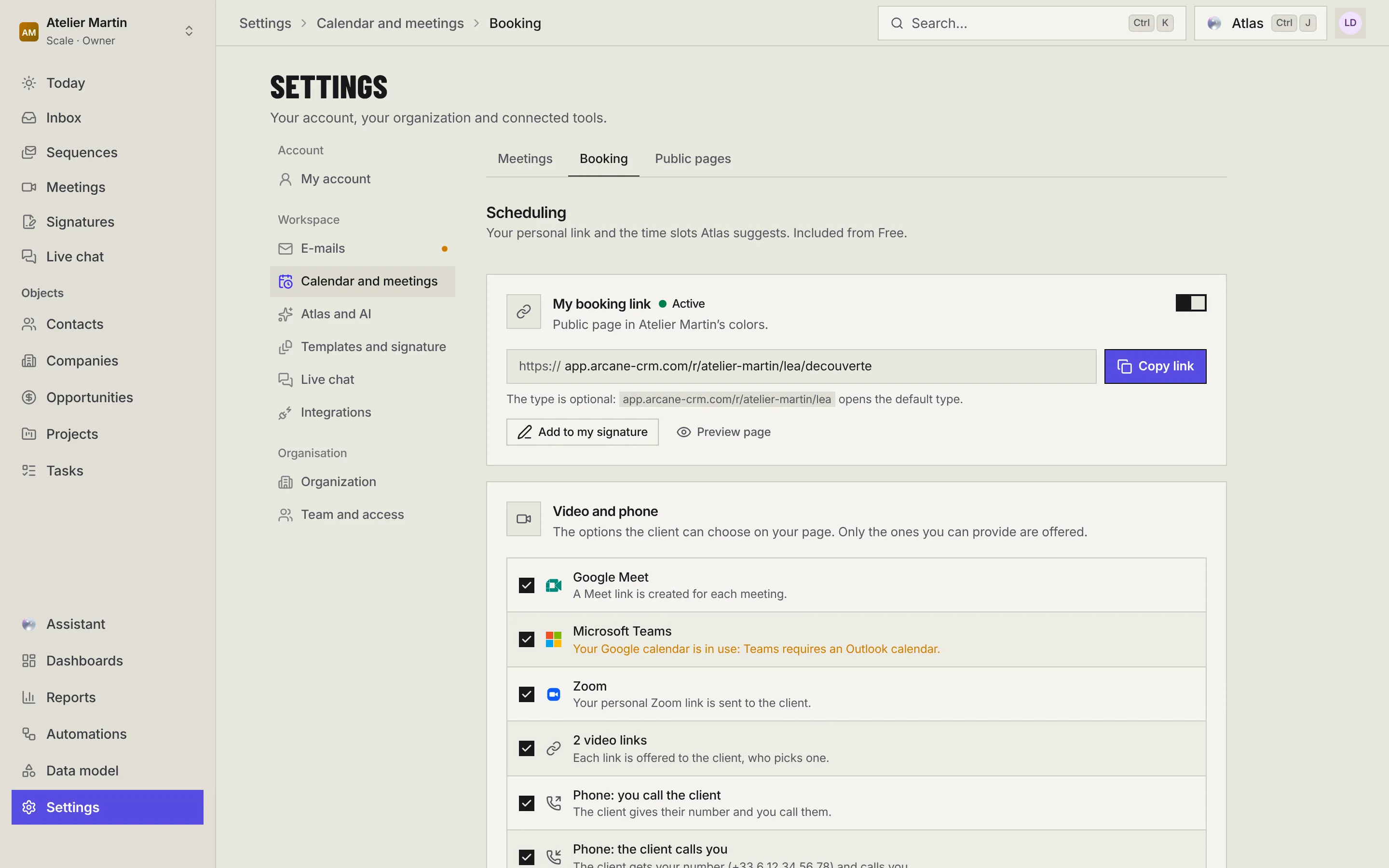The width and height of the screenshot is (1389, 868).
Task: Open the Opportunities dollar icon
Action: click(x=29, y=397)
